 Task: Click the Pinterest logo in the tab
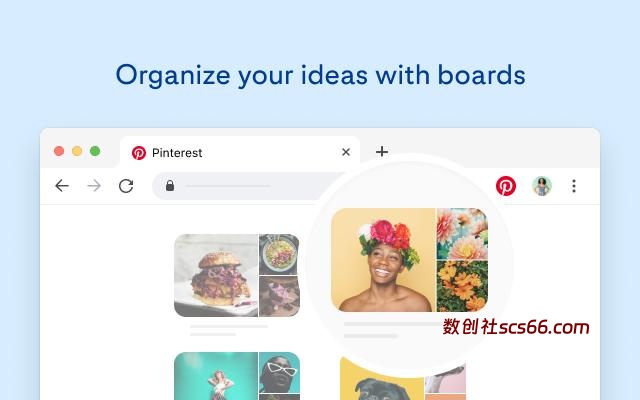click(139, 153)
